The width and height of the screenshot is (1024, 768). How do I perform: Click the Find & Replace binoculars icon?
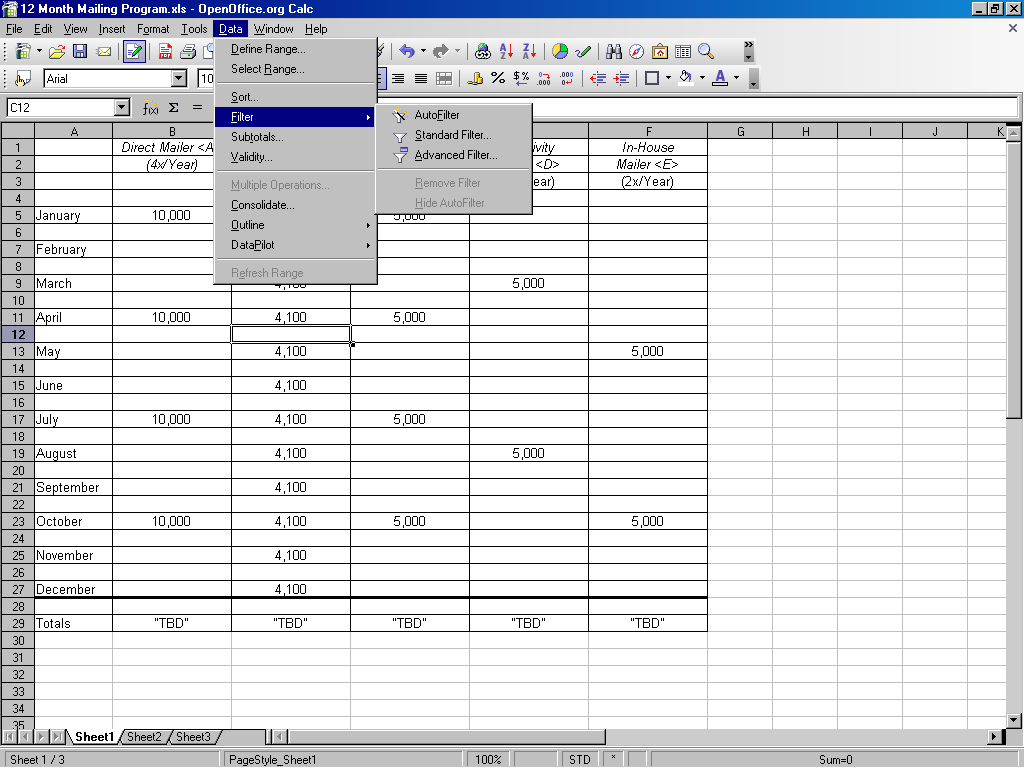(614, 51)
